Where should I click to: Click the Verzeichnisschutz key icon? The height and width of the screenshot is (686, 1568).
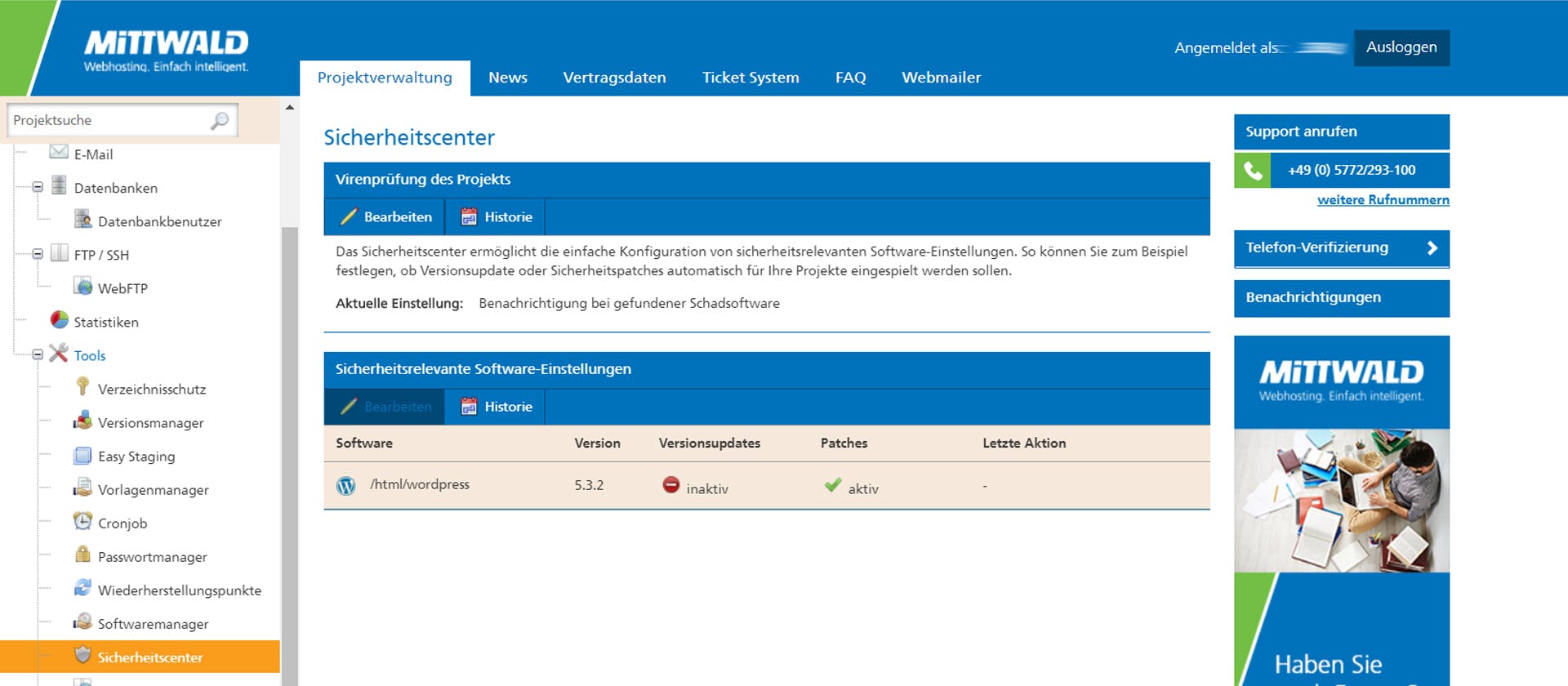point(82,385)
